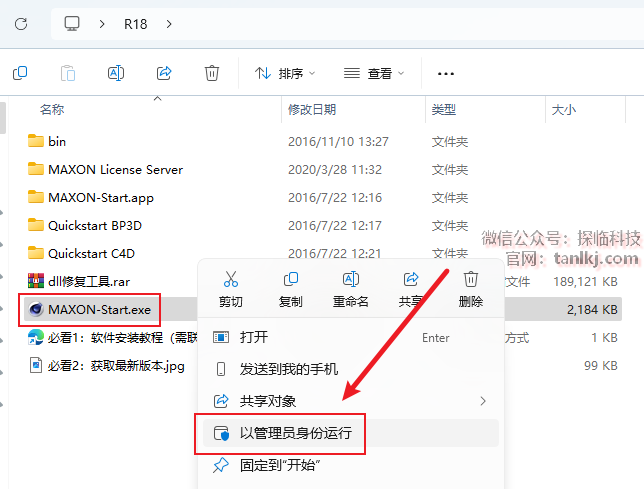Click the refresh icon in address bar
The height and width of the screenshot is (489, 644).
click(21, 24)
